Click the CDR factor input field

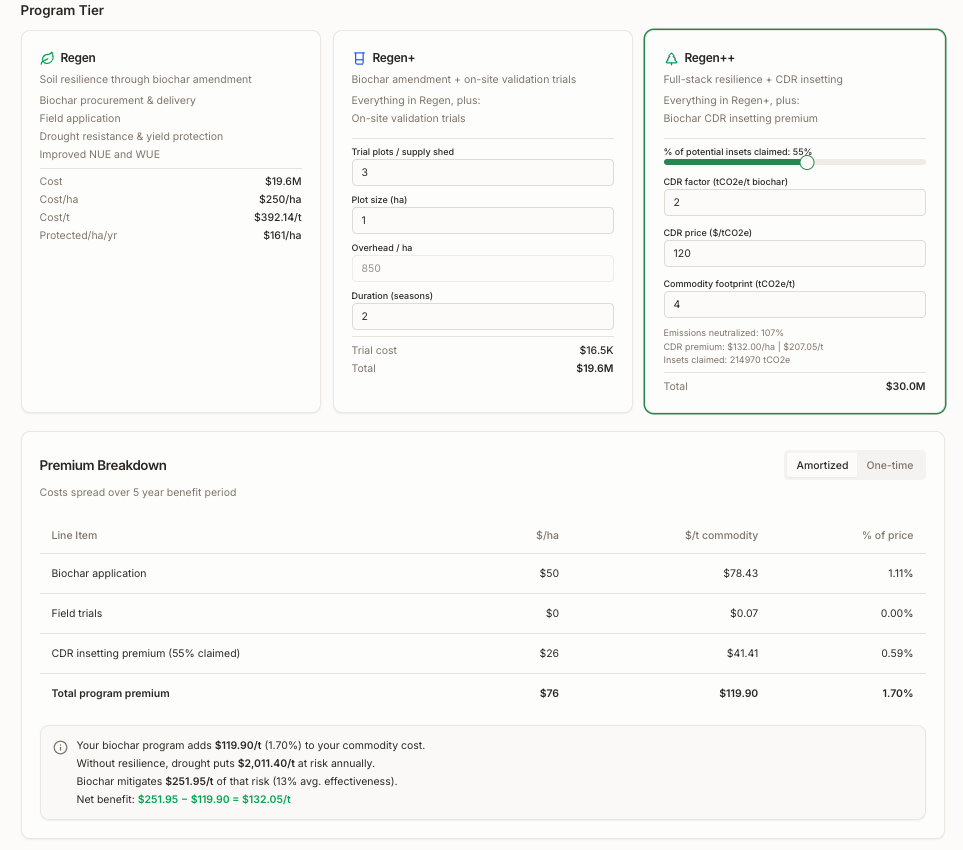pos(794,203)
